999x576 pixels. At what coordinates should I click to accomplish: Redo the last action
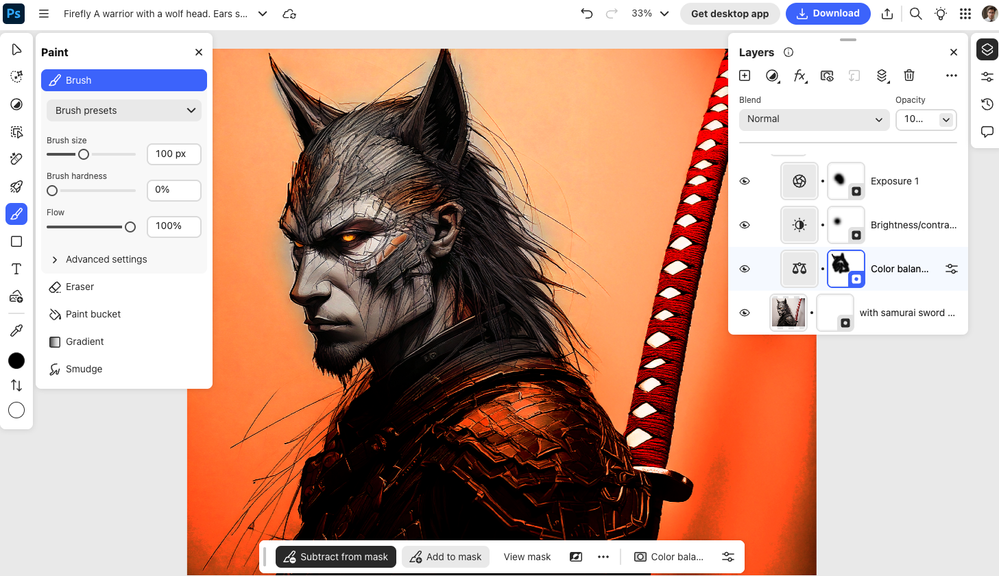[612, 13]
